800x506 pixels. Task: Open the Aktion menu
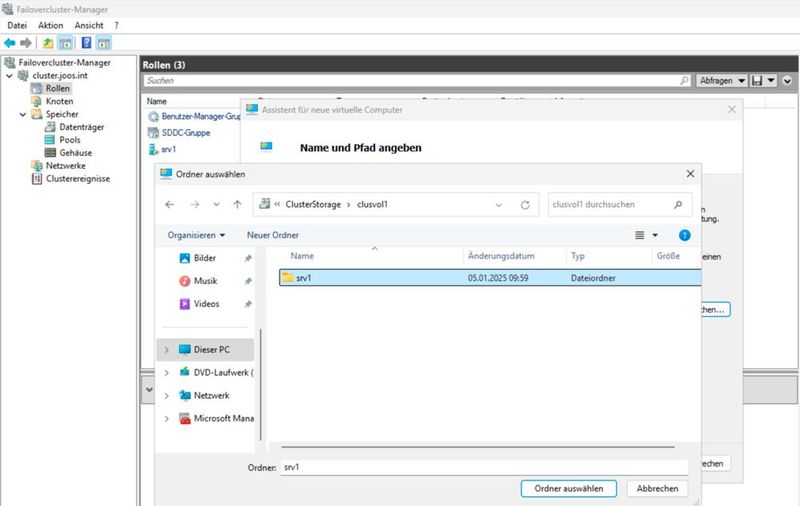[x=51, y=25]
